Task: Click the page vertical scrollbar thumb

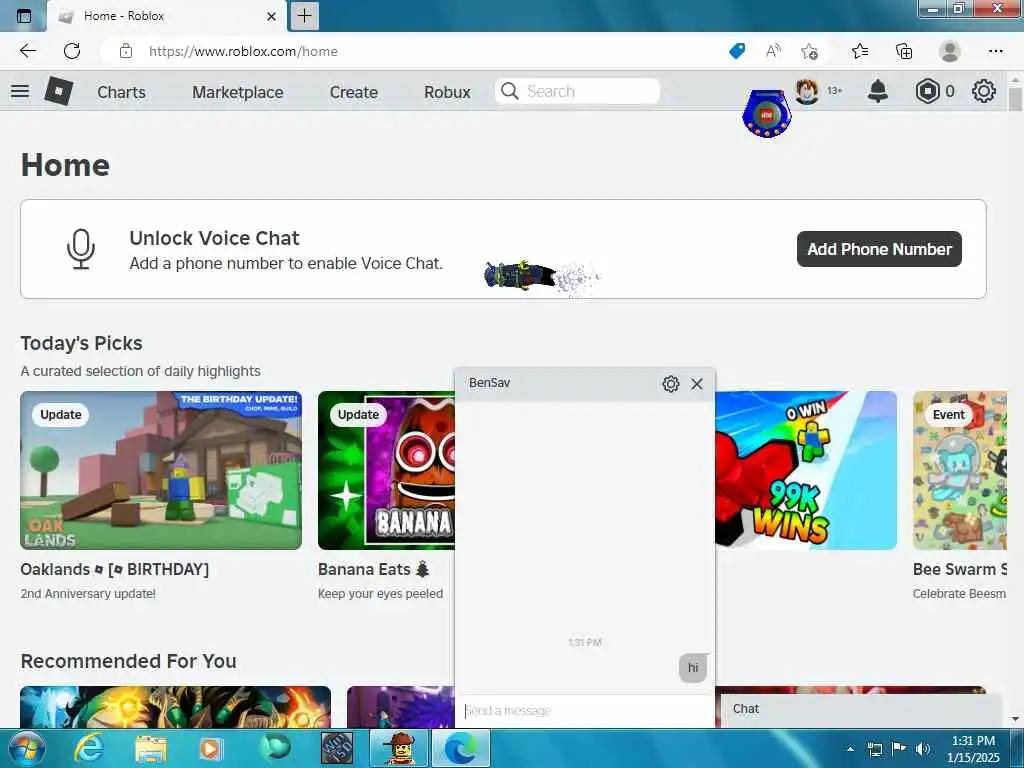Action: click(1015, 99)
